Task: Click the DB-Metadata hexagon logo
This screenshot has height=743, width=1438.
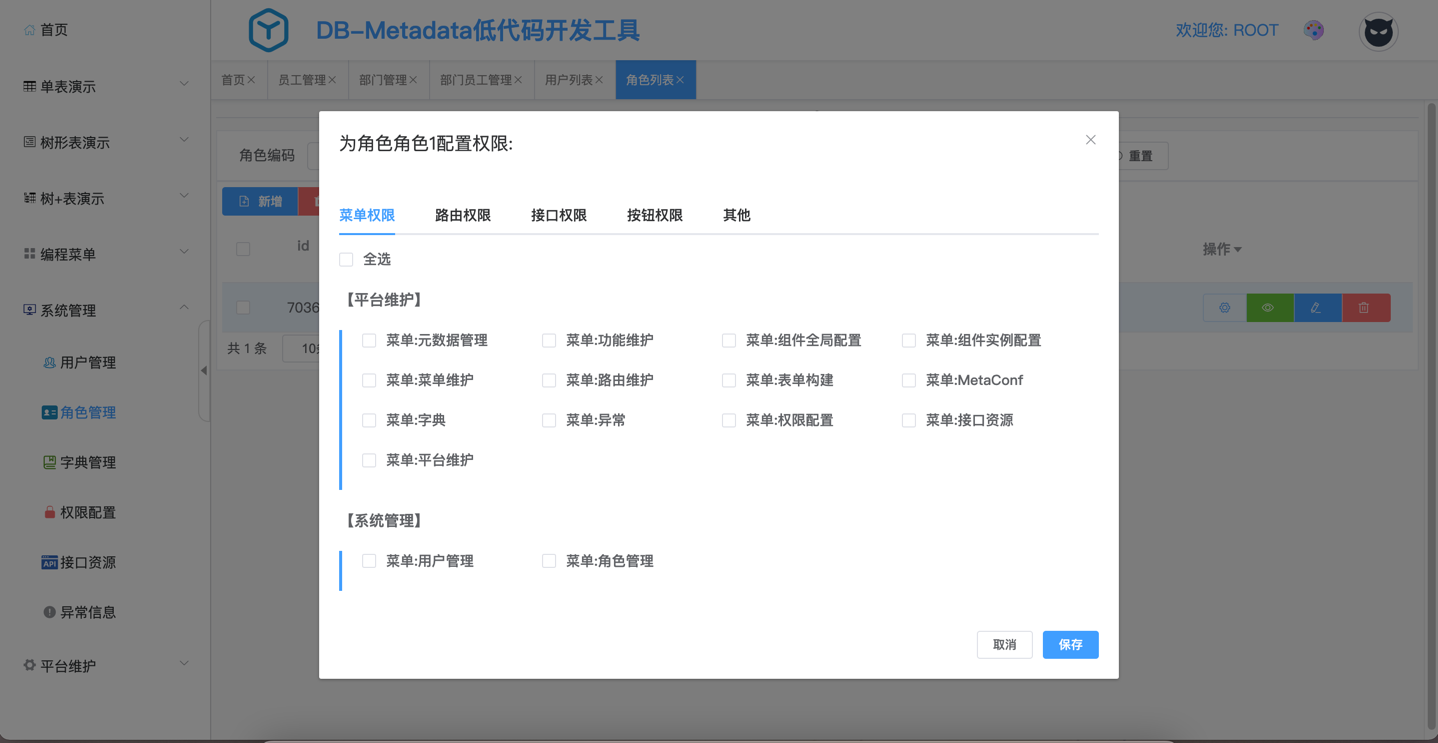Action: [268, 30]
